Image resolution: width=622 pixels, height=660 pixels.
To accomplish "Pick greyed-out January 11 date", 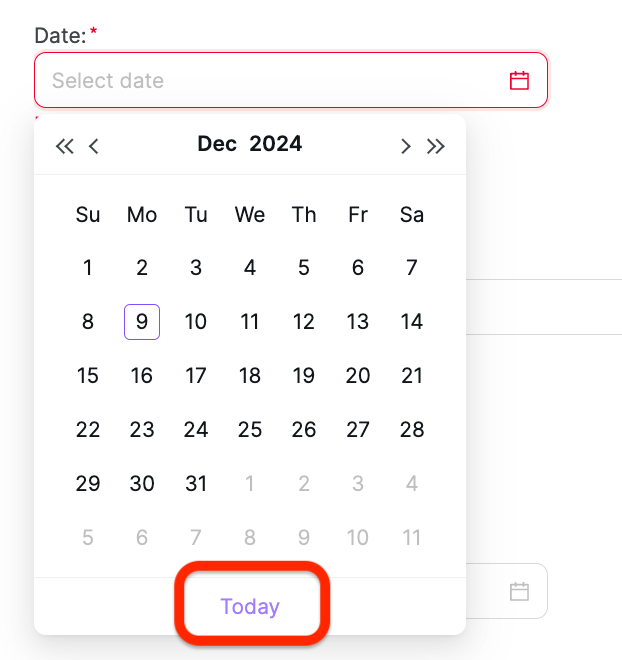I will (412, 538).
